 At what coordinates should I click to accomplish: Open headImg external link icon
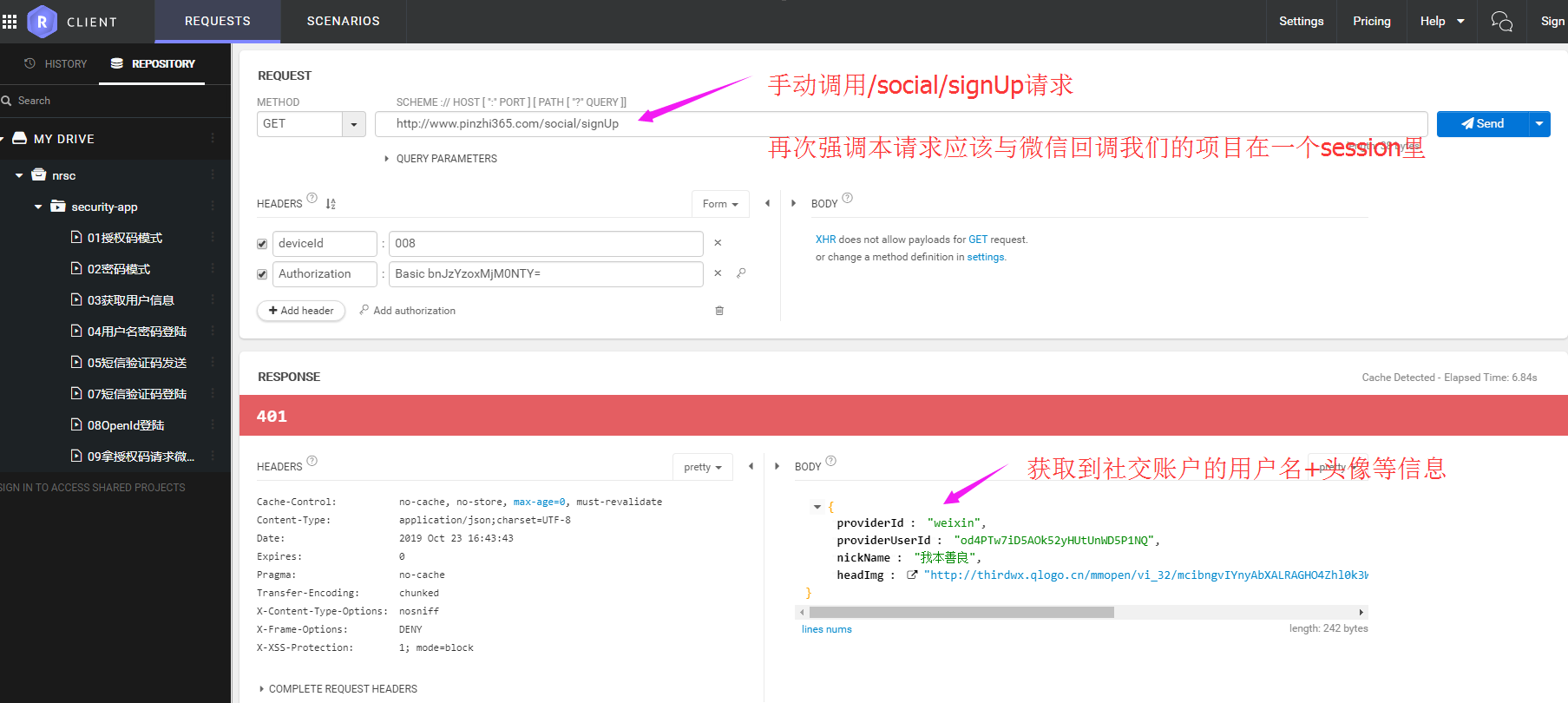pos(912,575)
